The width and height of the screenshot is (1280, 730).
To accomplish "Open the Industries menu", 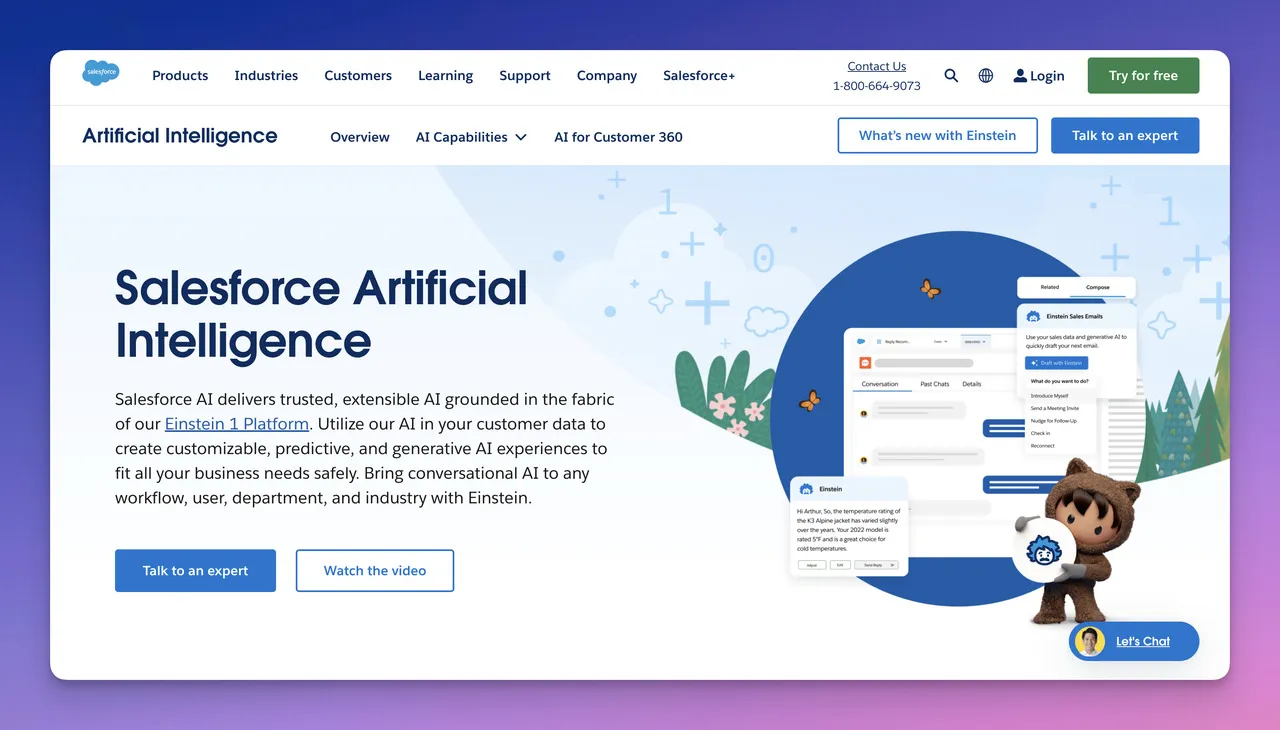I will coord(266,76).
